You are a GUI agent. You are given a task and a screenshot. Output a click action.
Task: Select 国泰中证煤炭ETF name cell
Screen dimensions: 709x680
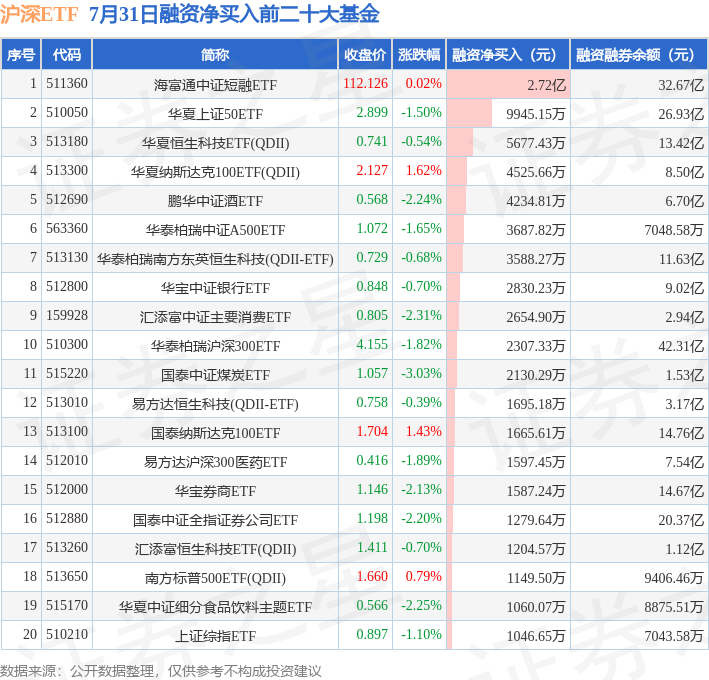coord(215,374)
